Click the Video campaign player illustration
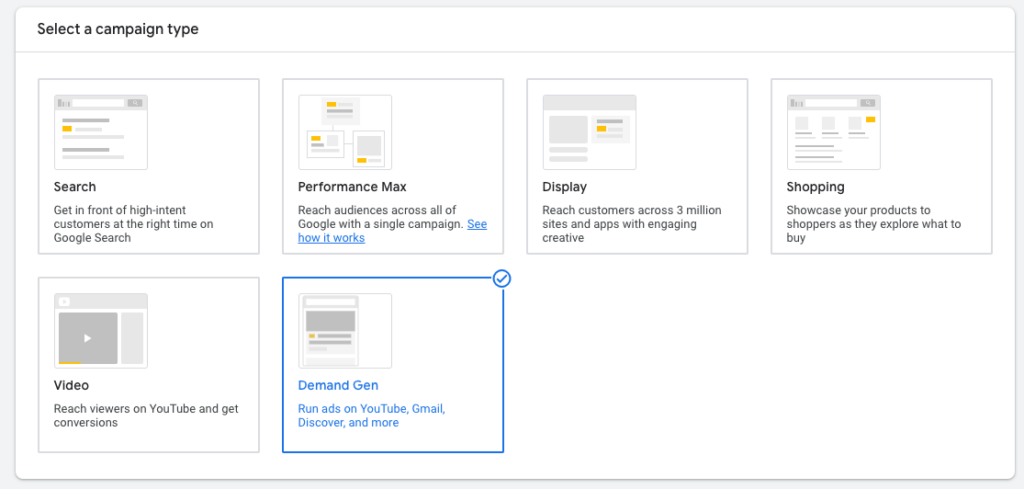 [x=101, y=331]
